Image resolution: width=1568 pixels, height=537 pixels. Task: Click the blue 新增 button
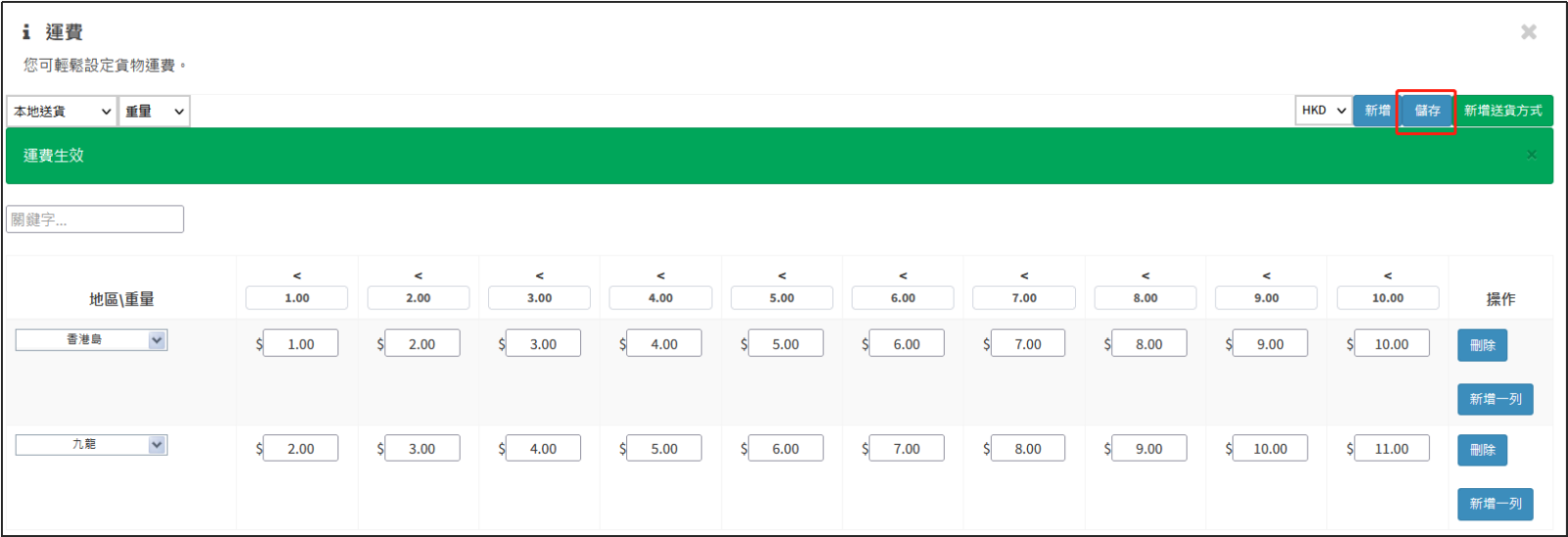(1377, 111)
